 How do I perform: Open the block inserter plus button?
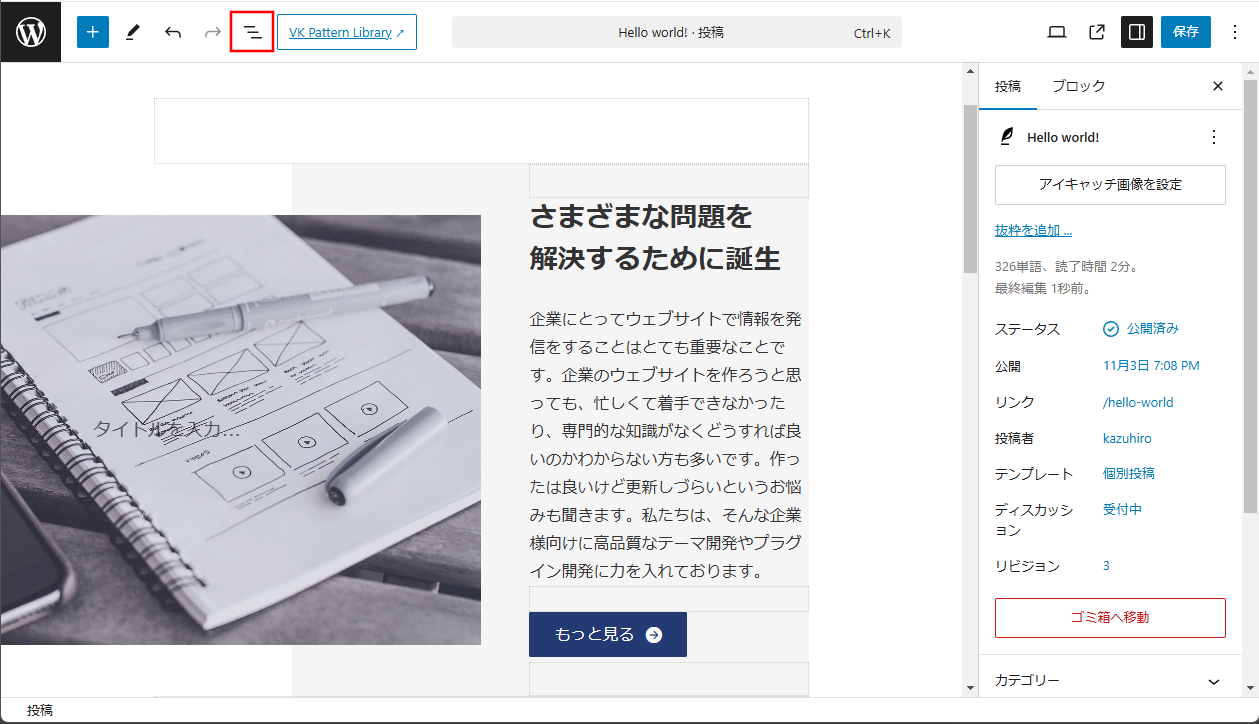click(93, 32)
